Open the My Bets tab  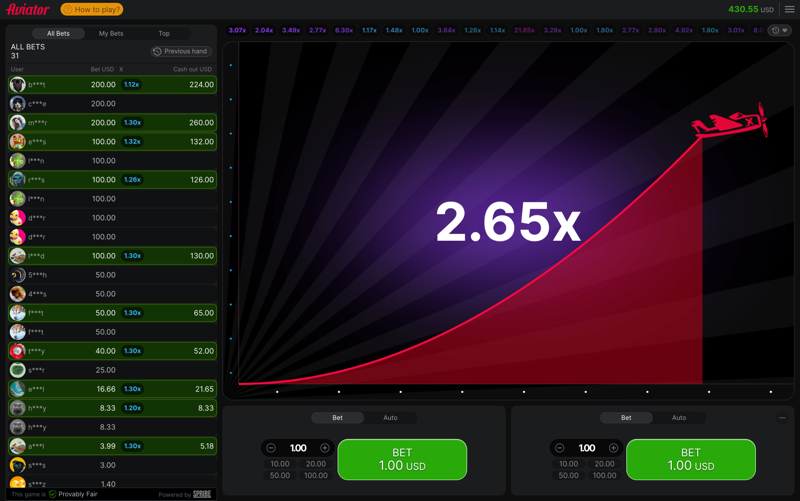111,33
